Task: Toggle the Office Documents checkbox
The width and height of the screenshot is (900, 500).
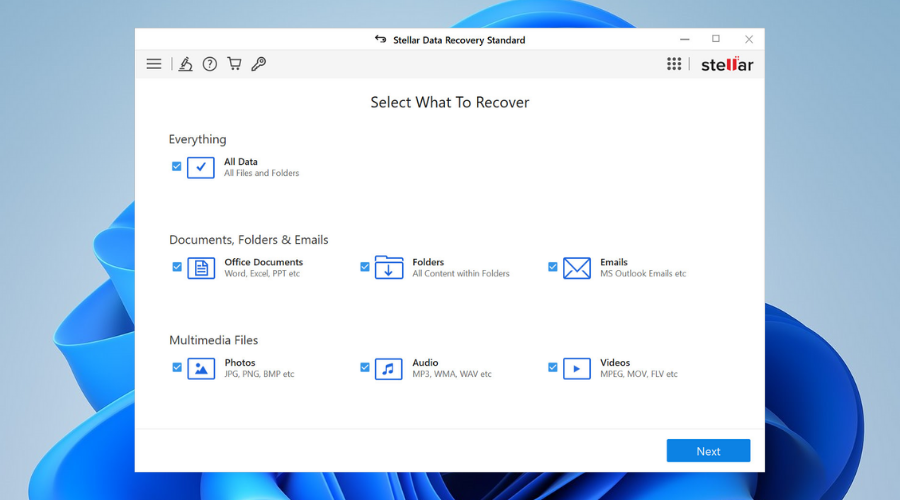Action: coord(177,267)
